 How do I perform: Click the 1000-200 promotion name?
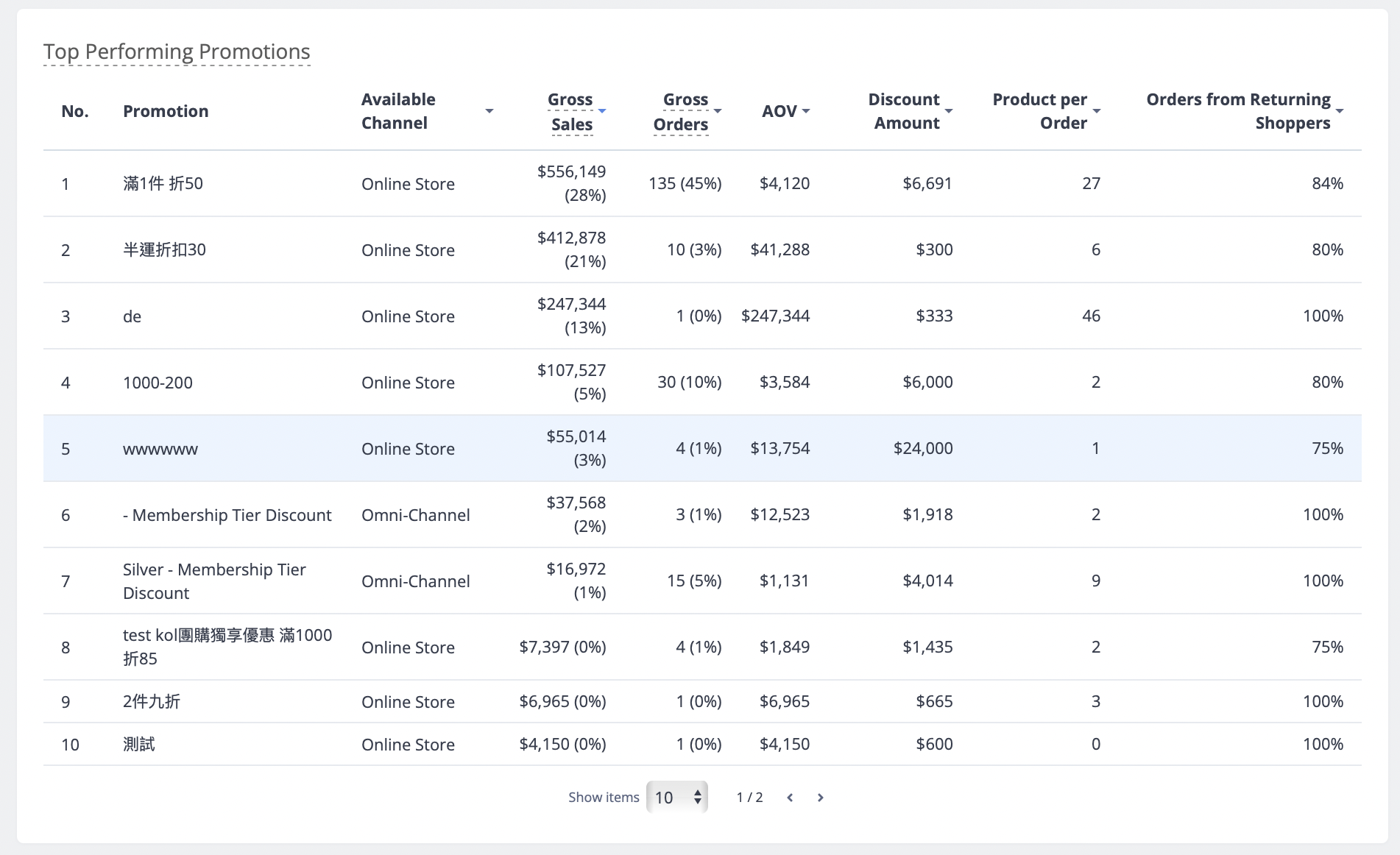point(158,383)
